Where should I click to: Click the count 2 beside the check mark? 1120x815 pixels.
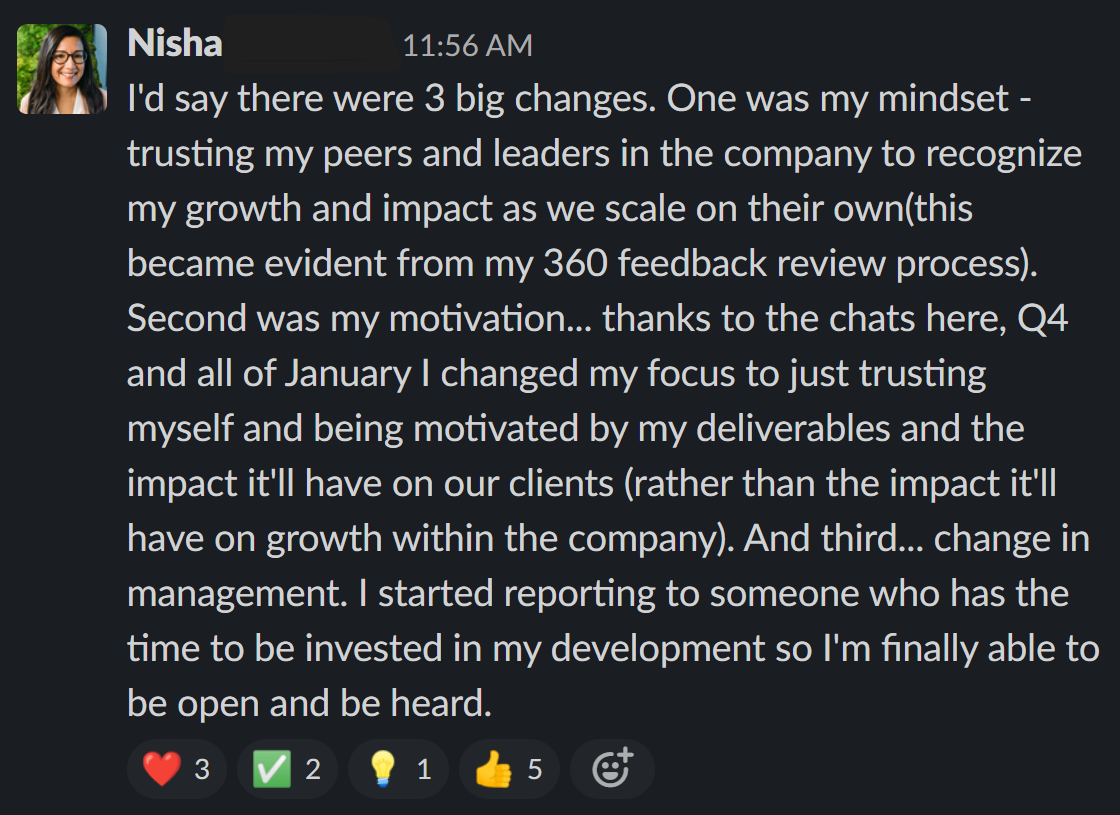pos(313,770)
